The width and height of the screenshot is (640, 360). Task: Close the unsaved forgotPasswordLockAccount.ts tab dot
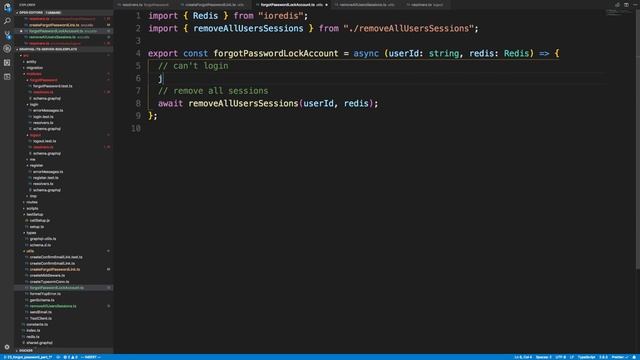click(x=326, y=5)
